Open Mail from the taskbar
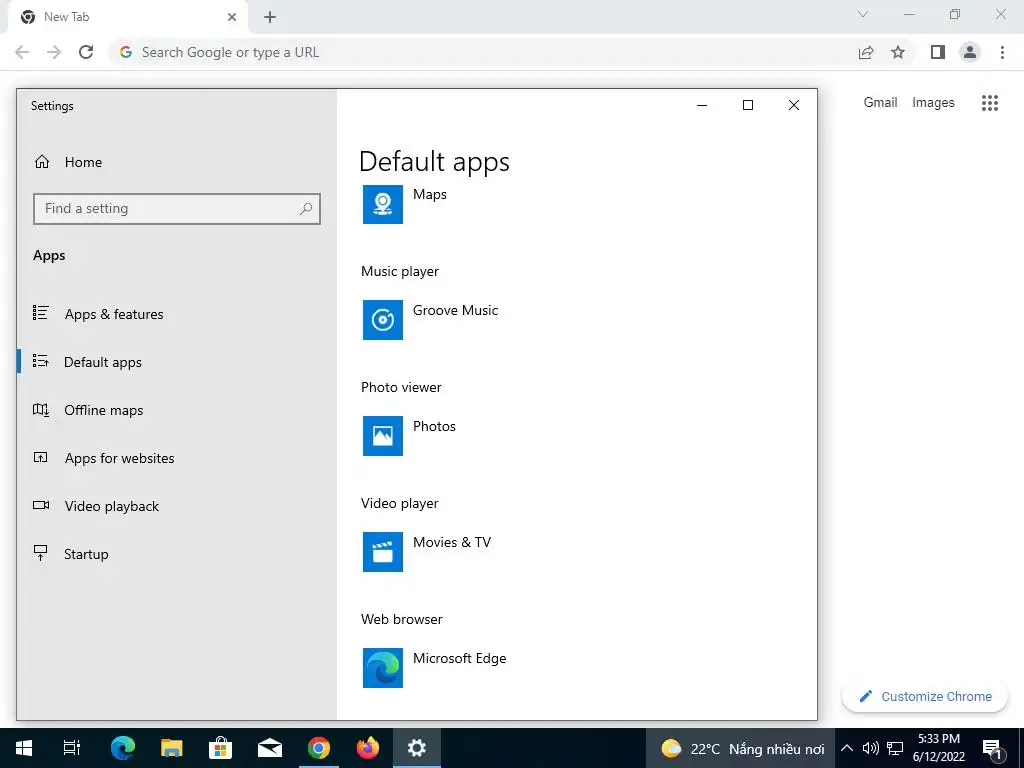The width and height of the screenshot is (1024, 768). [x=270, y=748]
